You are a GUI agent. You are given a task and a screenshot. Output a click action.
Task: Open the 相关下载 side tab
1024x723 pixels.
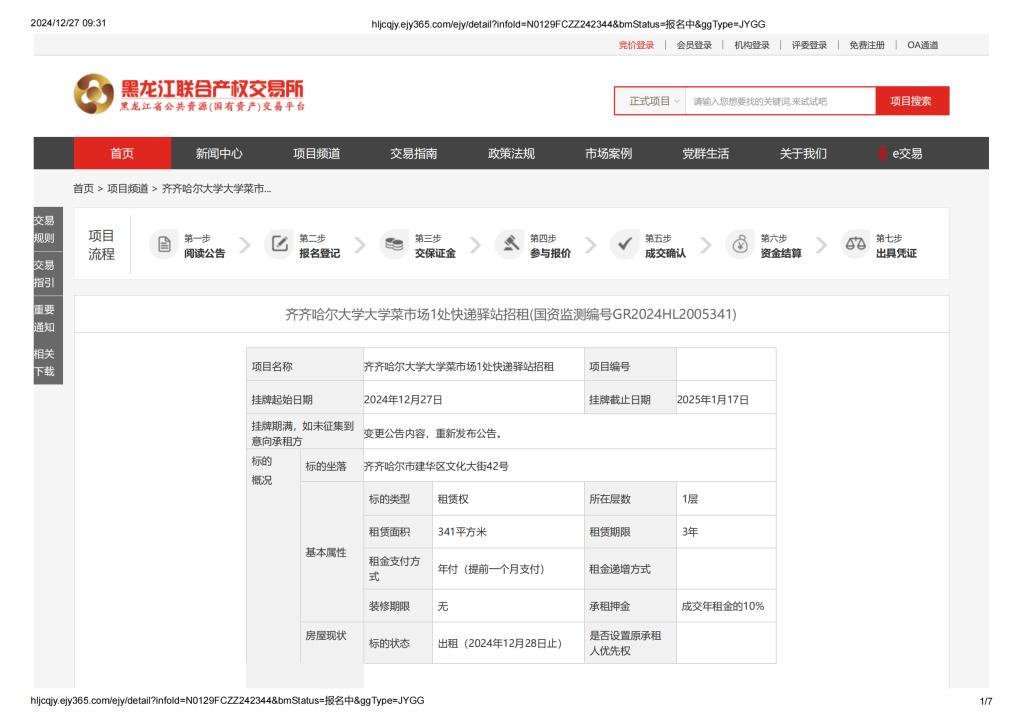pyautogui.click(x=44, y=362)
